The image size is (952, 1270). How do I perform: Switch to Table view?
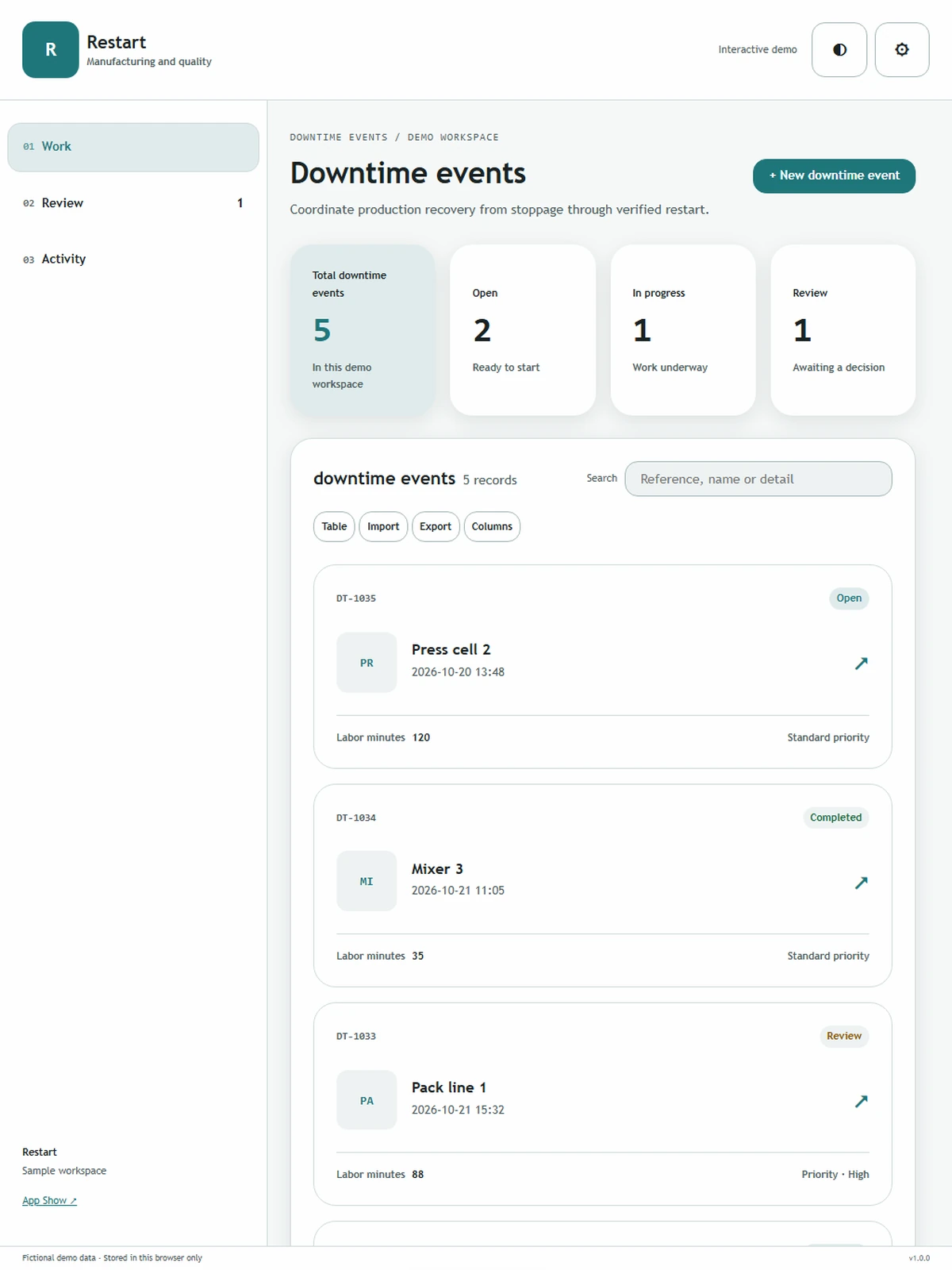[x=334, y=526]
